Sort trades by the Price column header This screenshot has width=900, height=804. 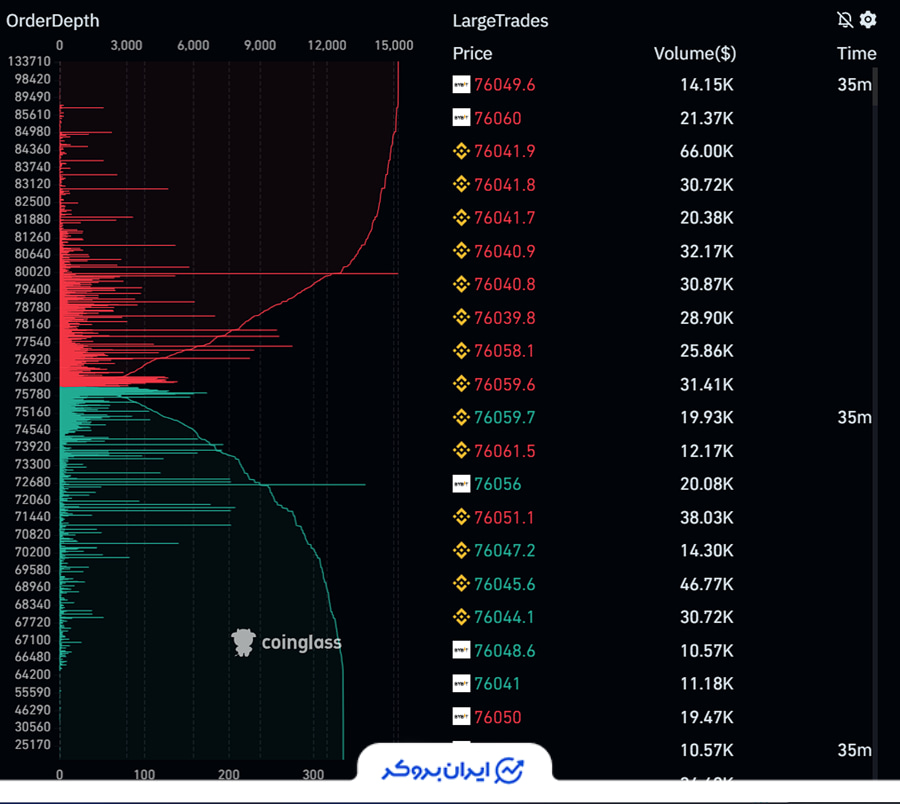tap(472, 54)
